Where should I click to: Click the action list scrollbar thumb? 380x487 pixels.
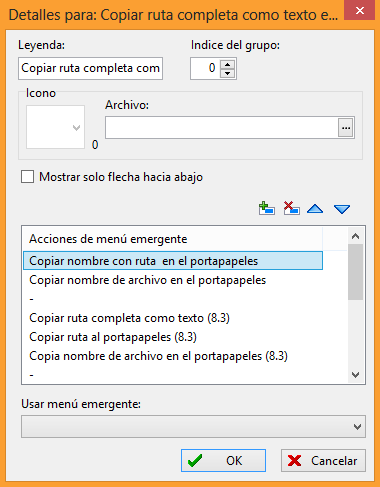click(355, 272)
